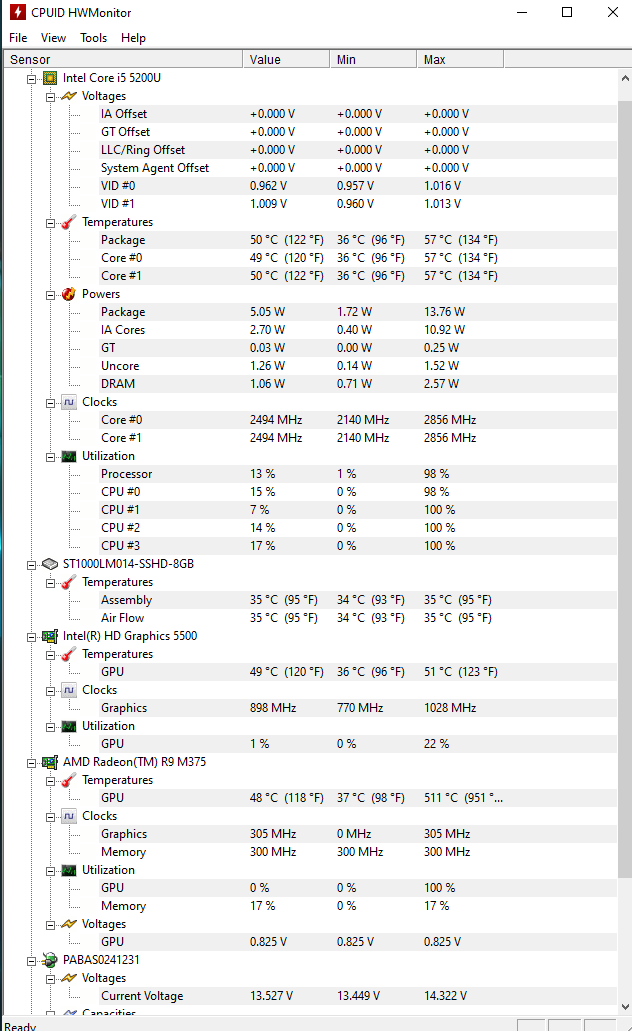Collapse the CPU Voltages group
Viewport: 632px width, 1031px height.
[50, 97]
